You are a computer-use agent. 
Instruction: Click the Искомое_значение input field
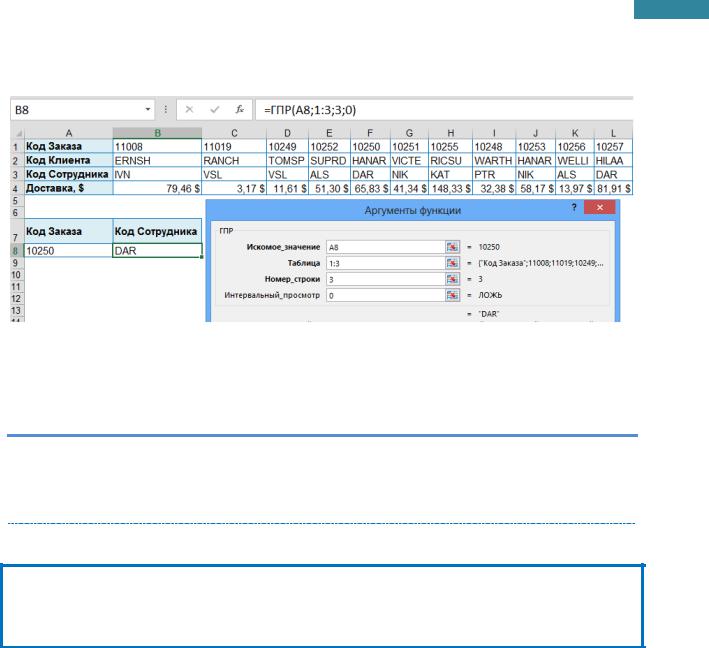(x=383, y=247)
